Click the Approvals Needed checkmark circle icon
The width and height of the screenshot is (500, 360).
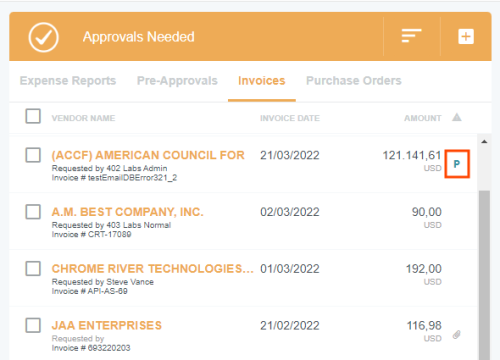point(44,37)
